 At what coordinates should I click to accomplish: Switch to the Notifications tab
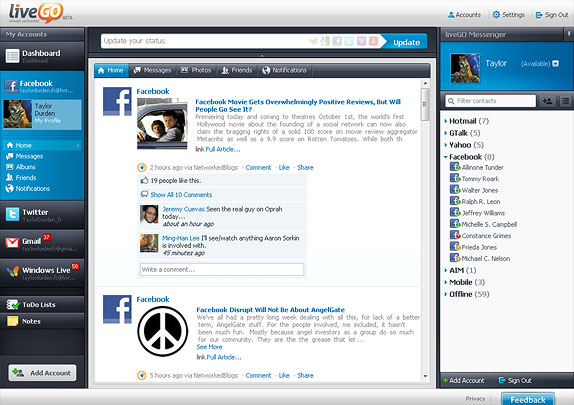coord(284,70)
